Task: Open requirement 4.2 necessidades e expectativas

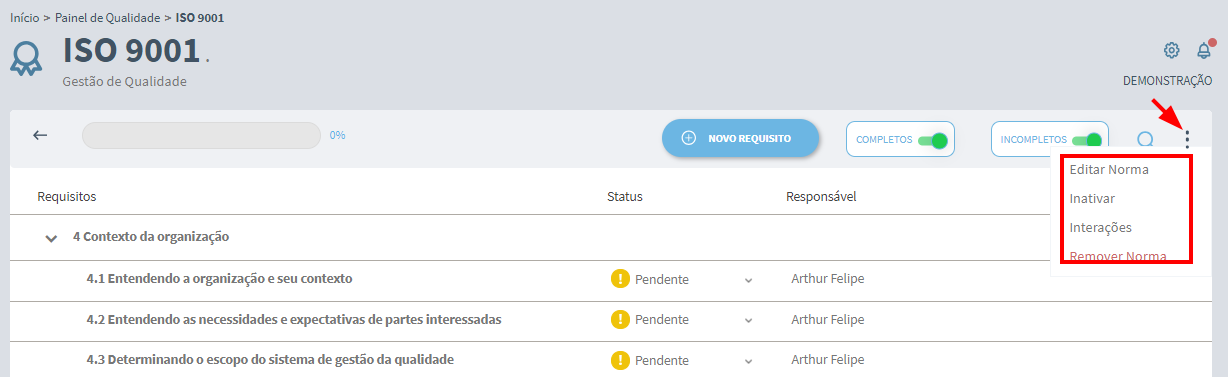Action: [294, 320]
